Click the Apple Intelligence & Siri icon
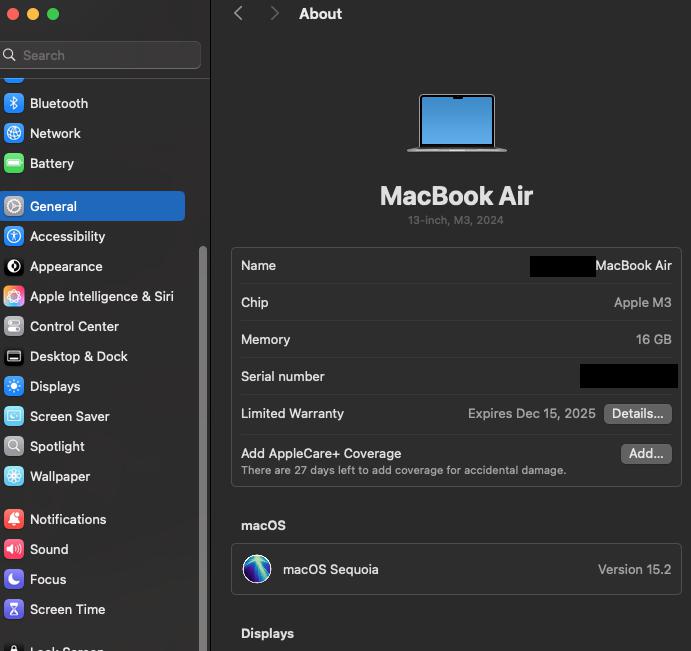 (14, 296)
